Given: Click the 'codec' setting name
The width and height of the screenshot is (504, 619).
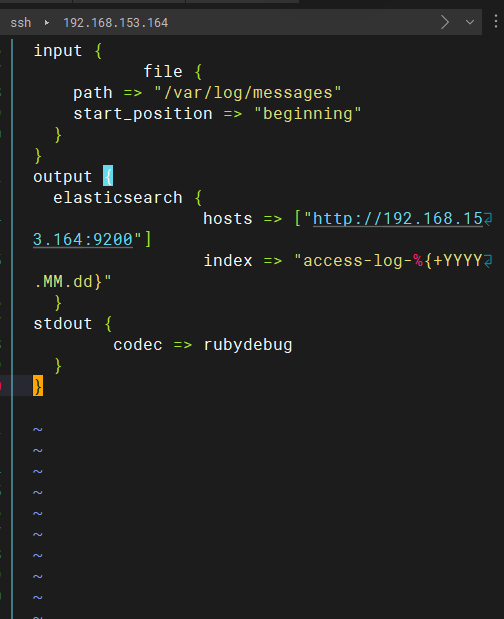Looking at the screenshot, I should click(138, 345).
